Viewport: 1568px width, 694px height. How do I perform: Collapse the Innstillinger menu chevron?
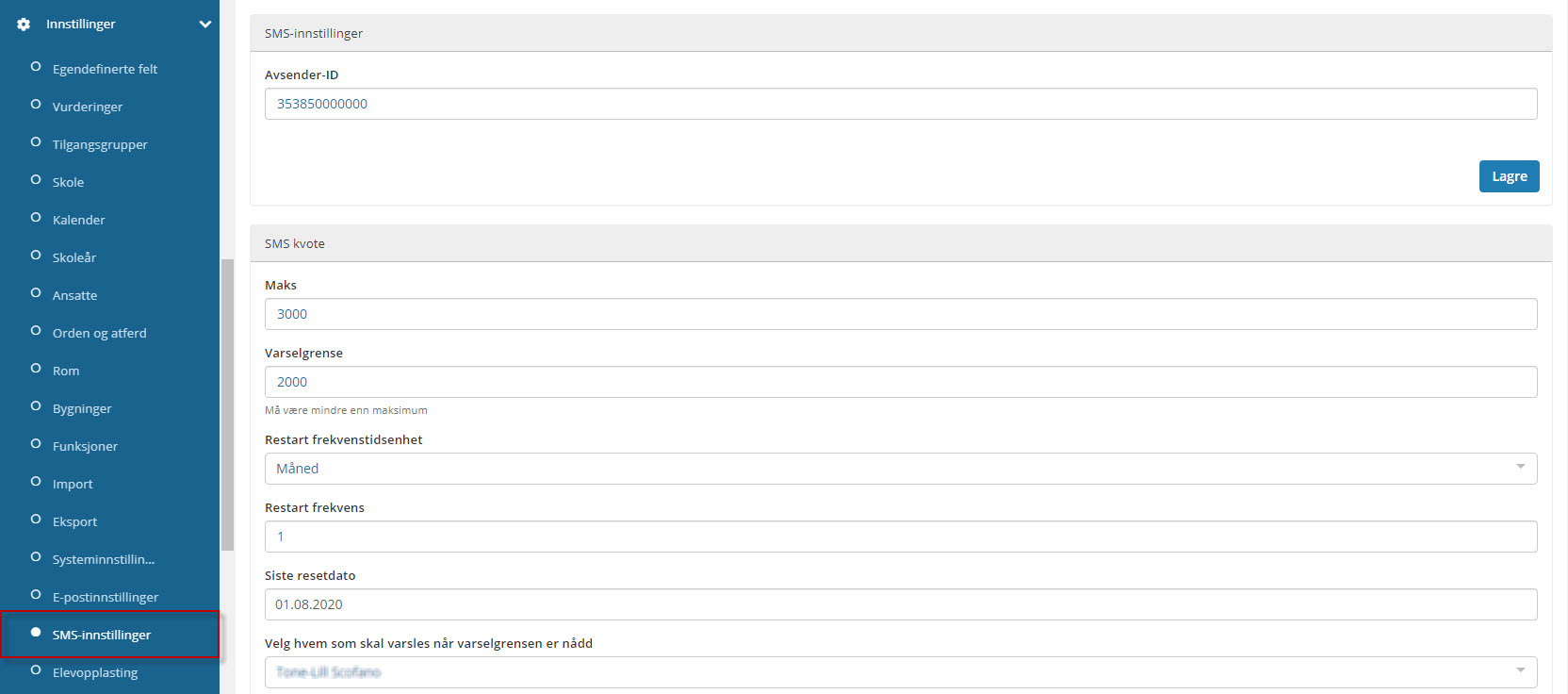click(204, 25)
